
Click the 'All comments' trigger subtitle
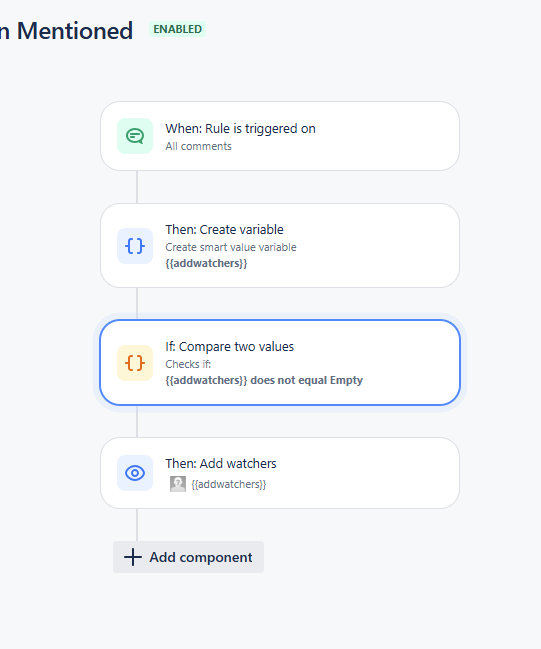[x=198, y=146]
